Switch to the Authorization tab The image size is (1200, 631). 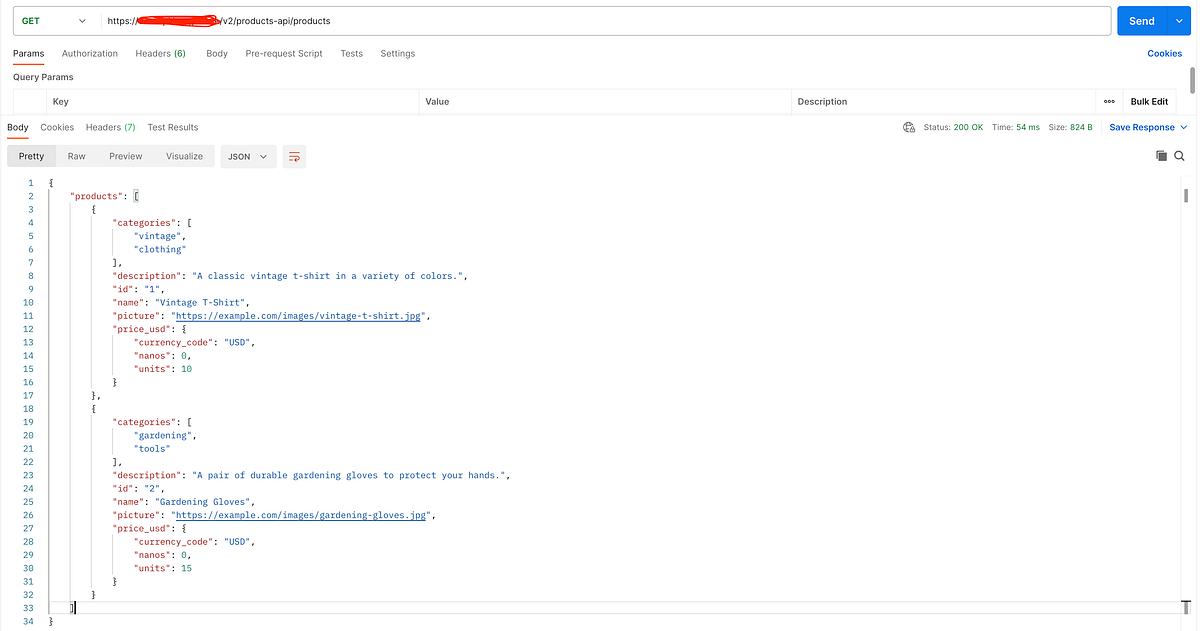89,53
